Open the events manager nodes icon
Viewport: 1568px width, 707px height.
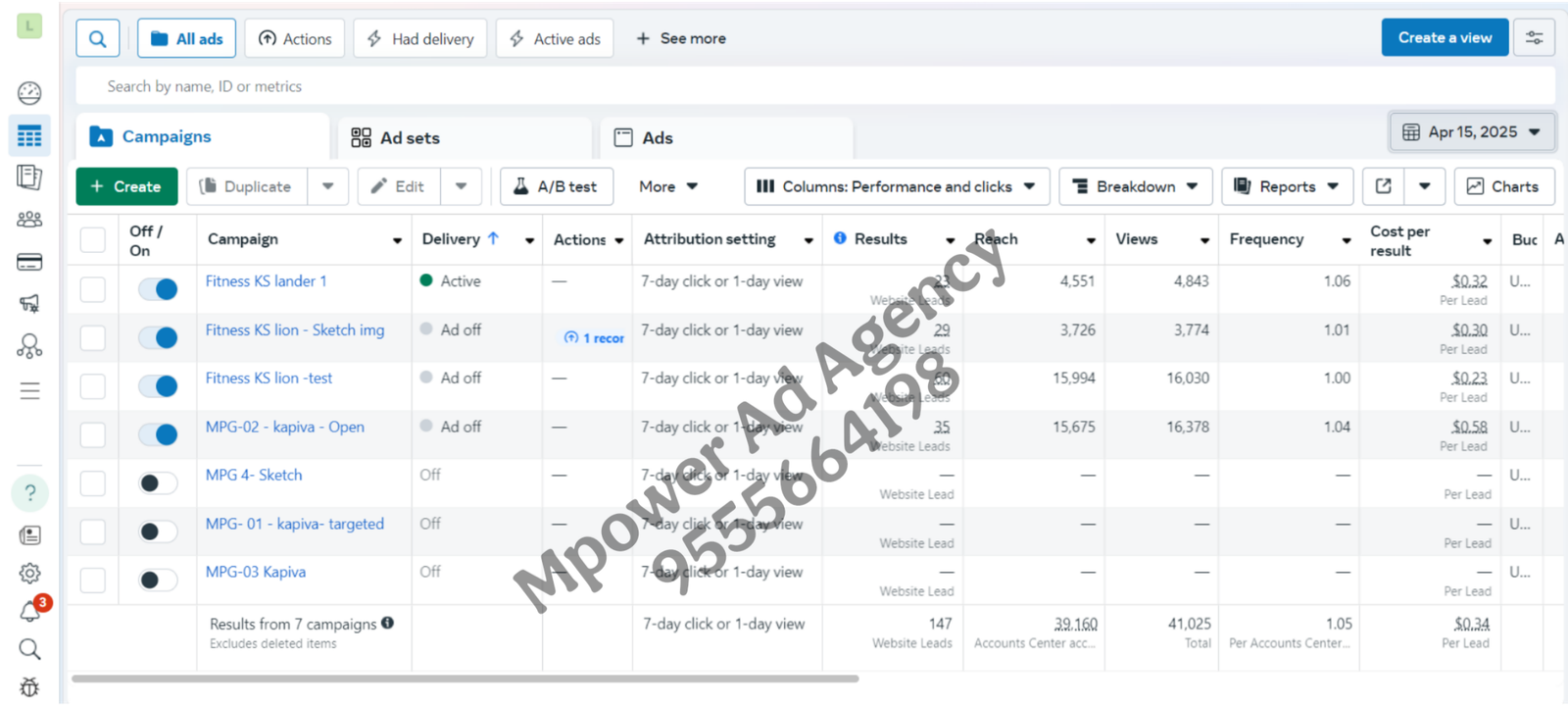[x=29, y=346]
